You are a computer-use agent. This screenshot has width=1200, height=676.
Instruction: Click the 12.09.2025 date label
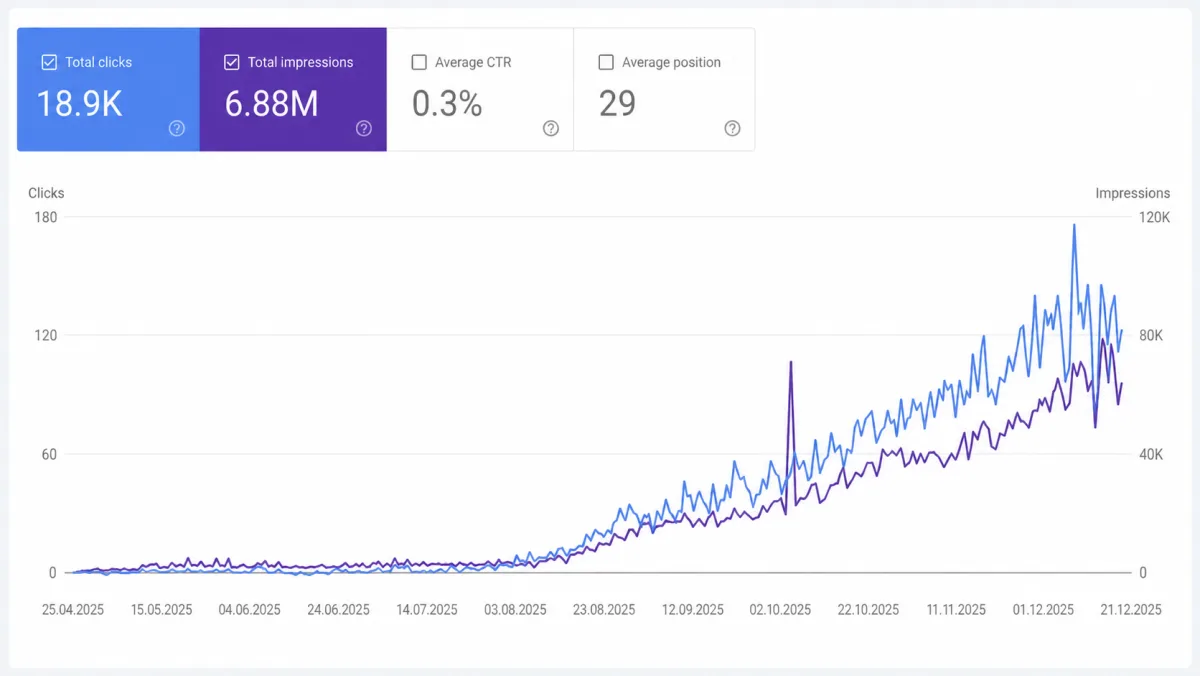(692, 609)
